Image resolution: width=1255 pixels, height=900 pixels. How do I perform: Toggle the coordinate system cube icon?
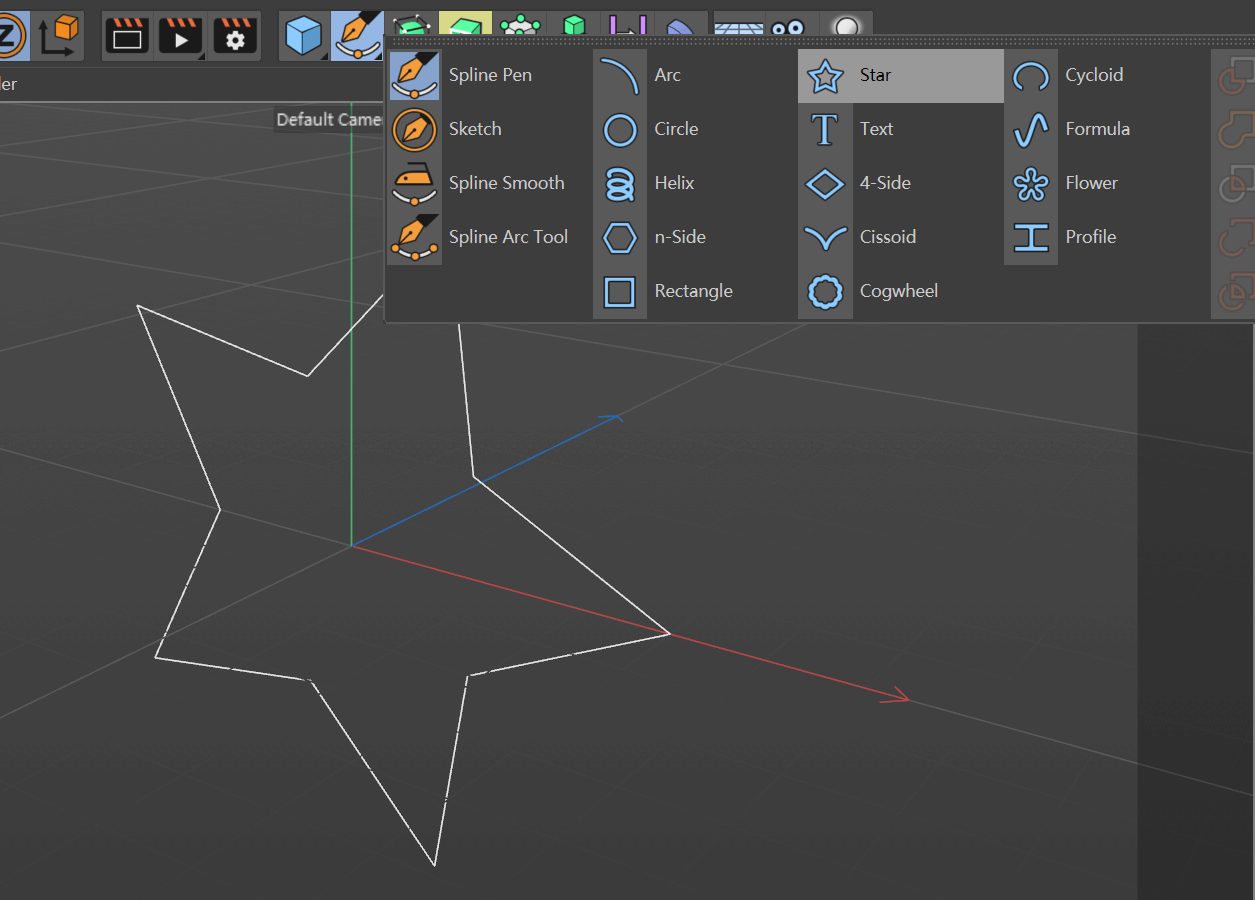(58, 37)
